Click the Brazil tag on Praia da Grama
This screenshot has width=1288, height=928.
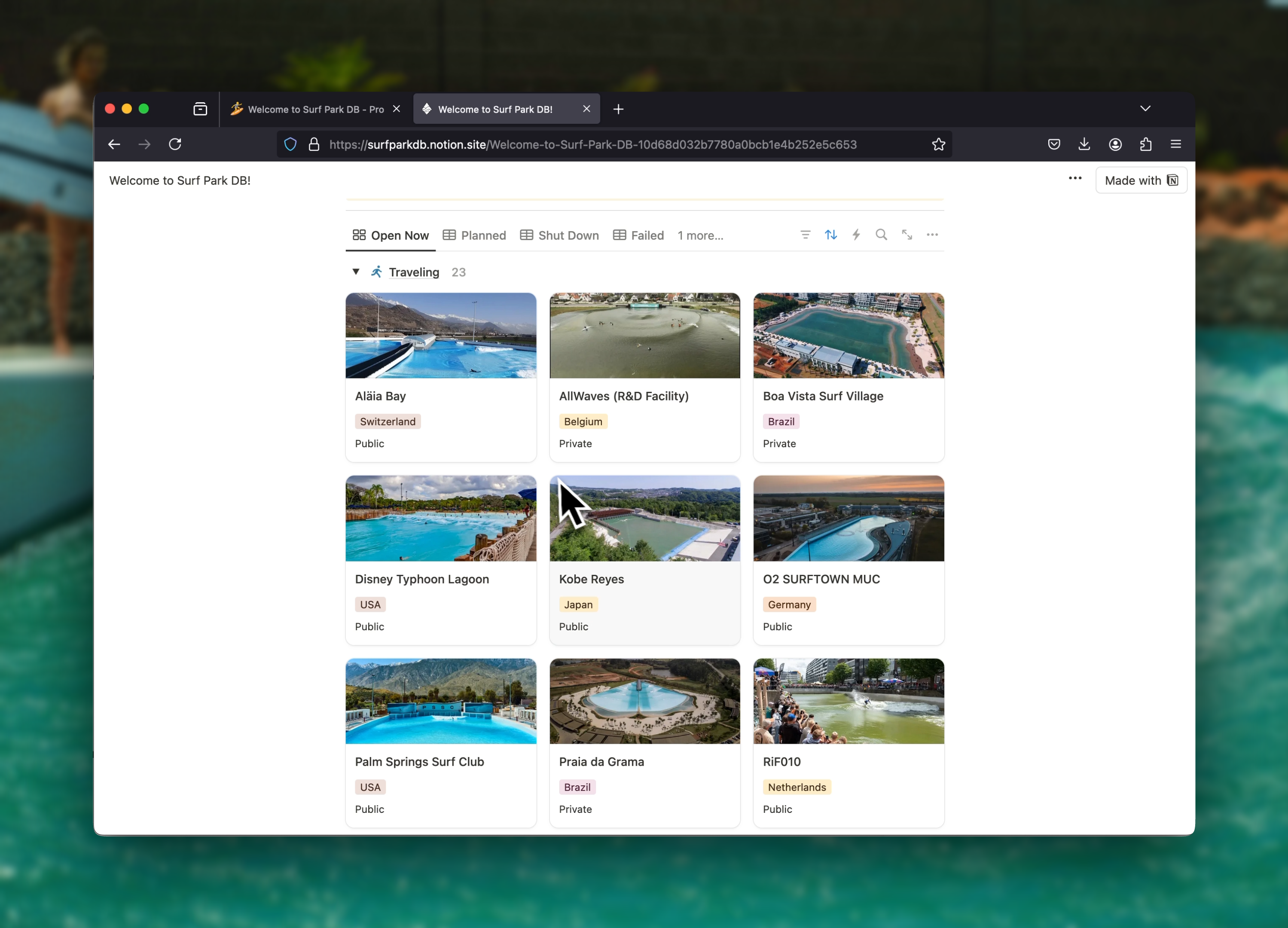click(x=577, y=787)
